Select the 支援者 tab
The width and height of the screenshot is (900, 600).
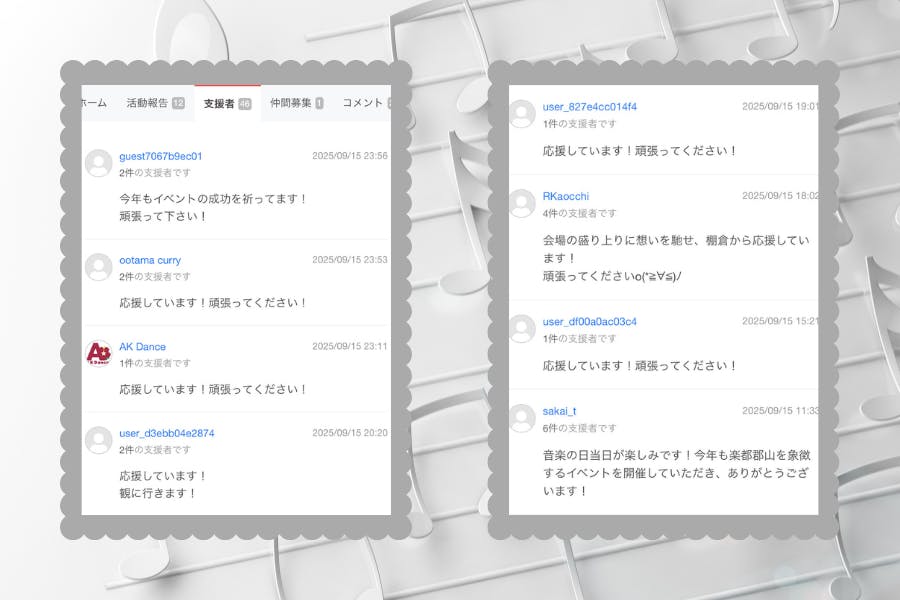click(219, 103)
